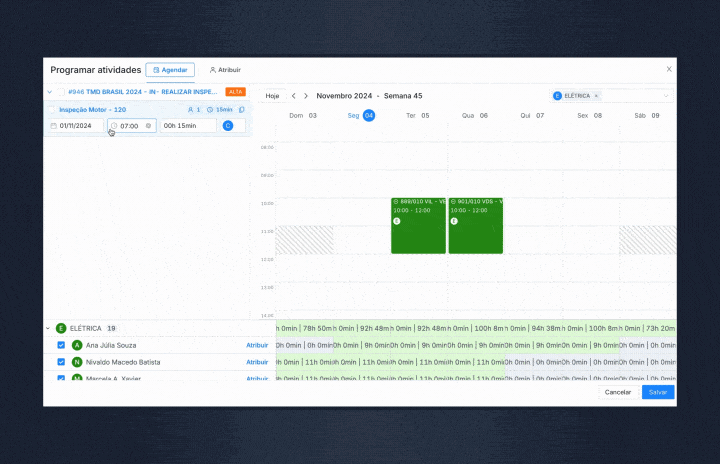
Task: Open the 901/010 VDS calendar event
Action: click(476, 226)
